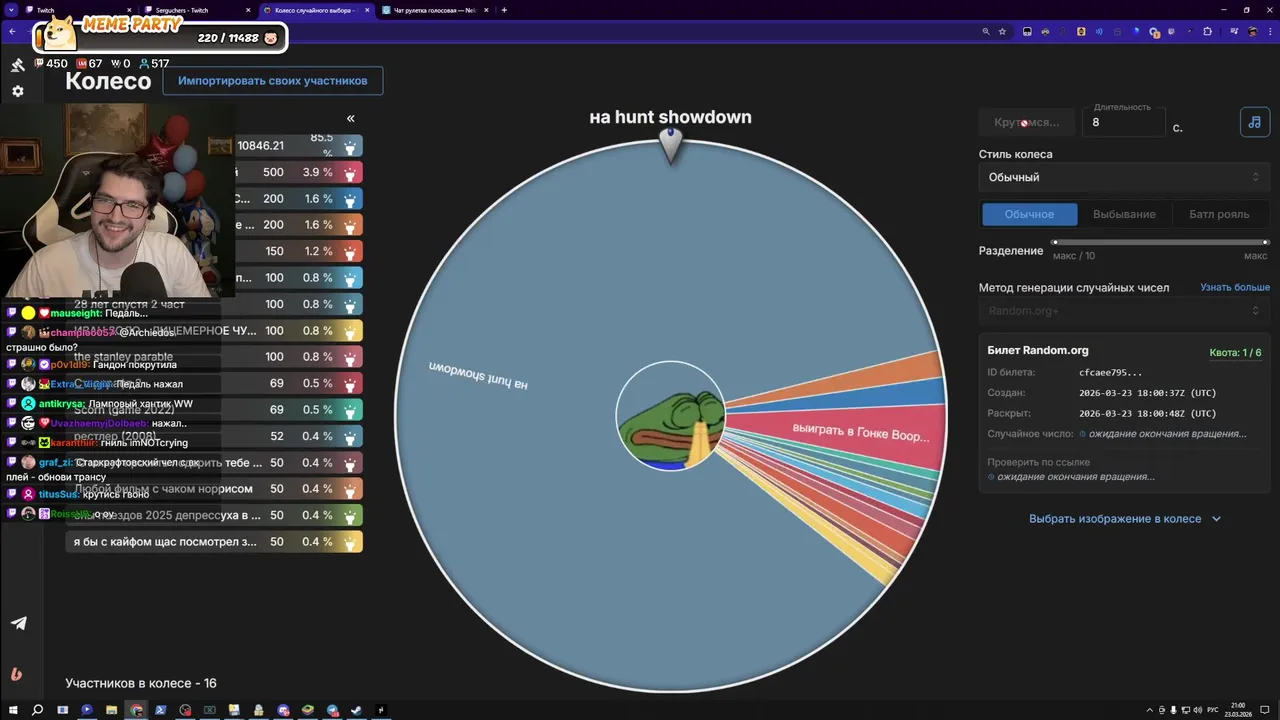Close the Колесо случайного выбора tab
Viewport: 1280px width, 720px height.
coord(367,10)
